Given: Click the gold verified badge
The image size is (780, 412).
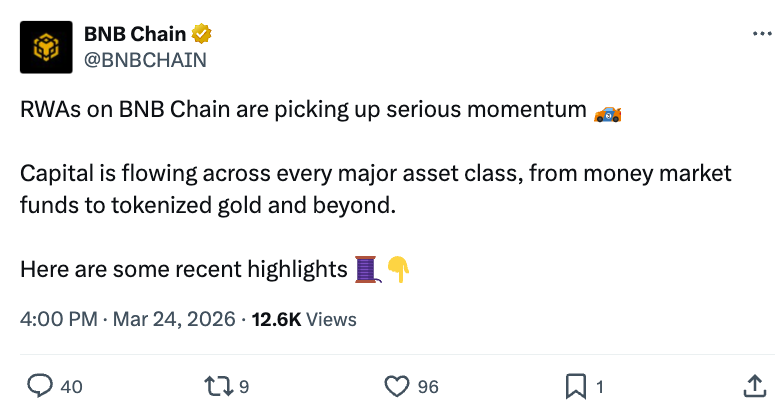Looking at the screenshot, I should (x=201, y=35).
